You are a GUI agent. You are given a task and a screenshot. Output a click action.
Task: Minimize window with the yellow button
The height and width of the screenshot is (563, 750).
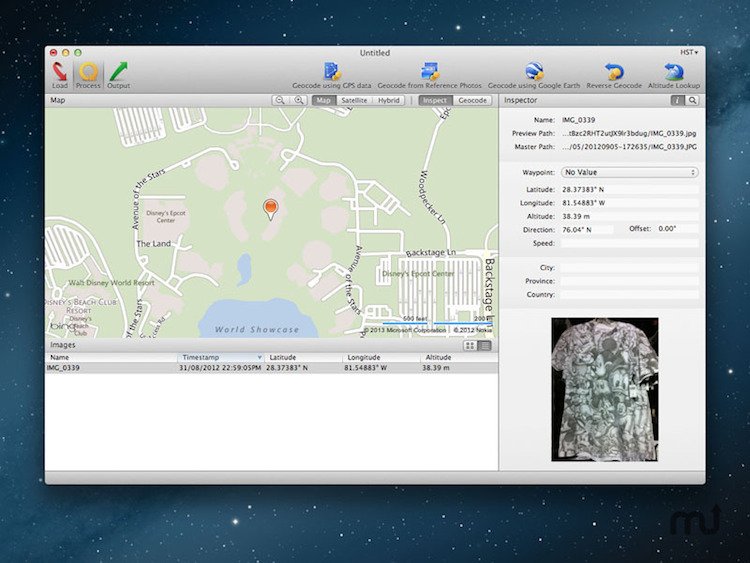[x=66, y=53]
